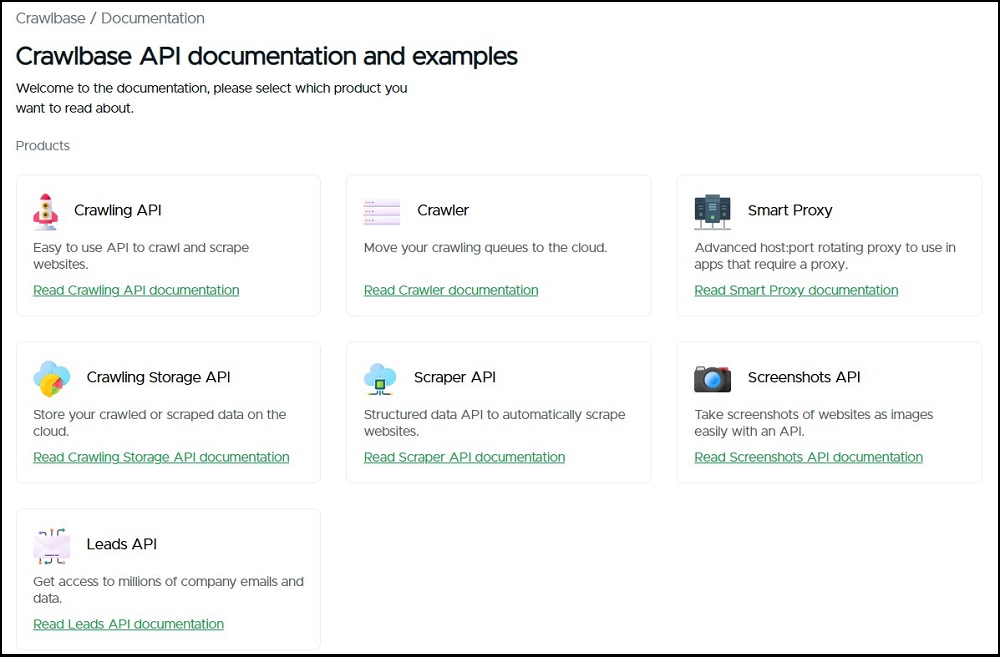
Task: Click the 'Products' section label
Action: 43,146
